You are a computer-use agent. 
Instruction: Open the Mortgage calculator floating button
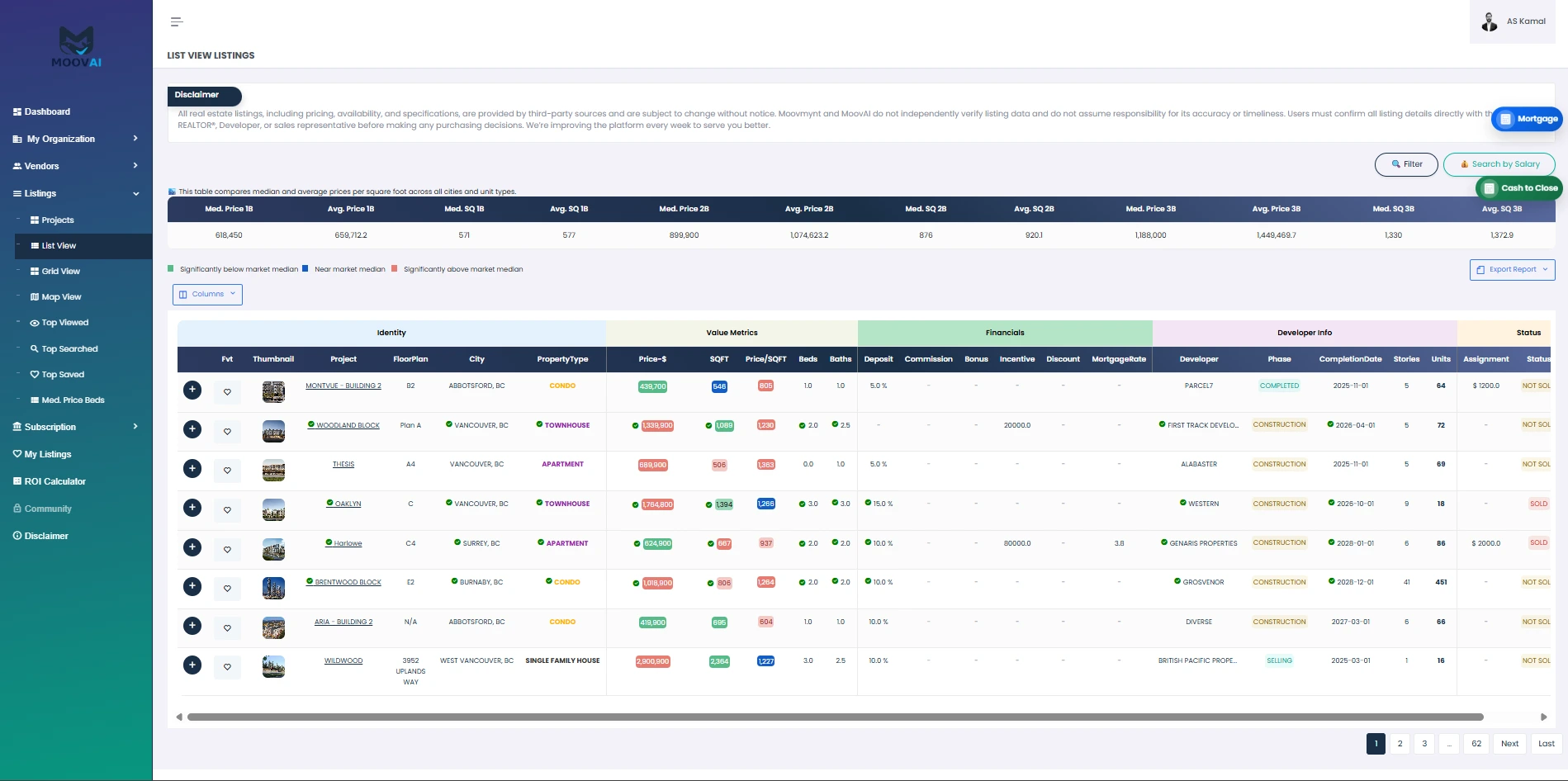coord(1528,119)
